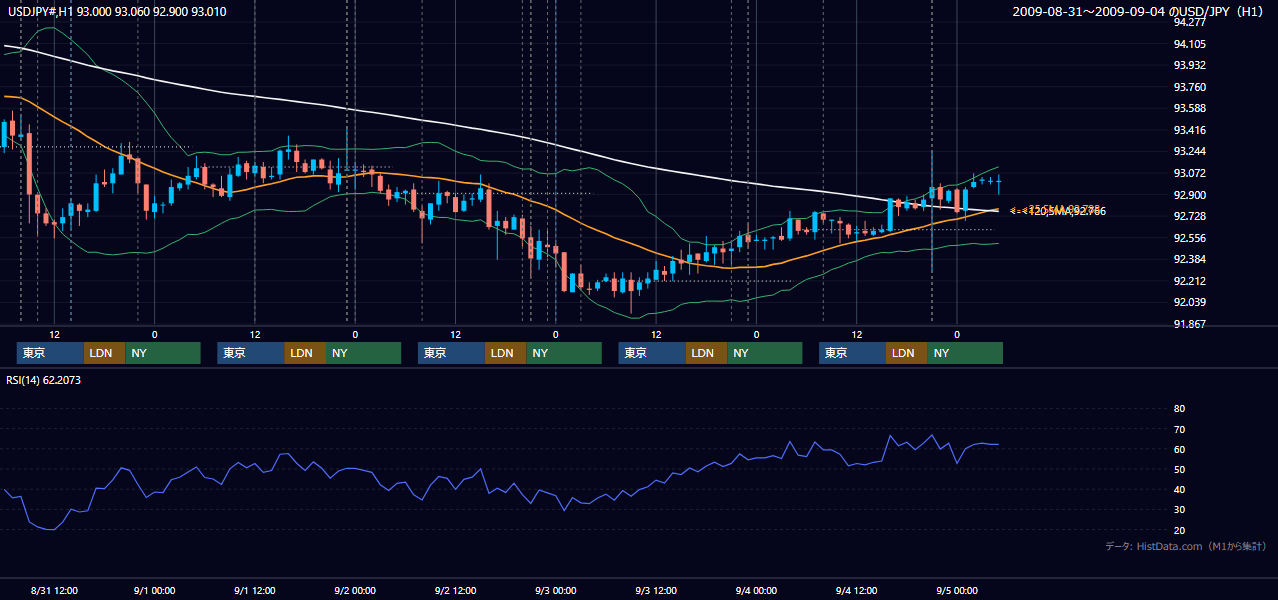This screenshot has width=1278, height=600.
Task: Click the 9/2 12:00 date label
Action: [x=455, y=590]
